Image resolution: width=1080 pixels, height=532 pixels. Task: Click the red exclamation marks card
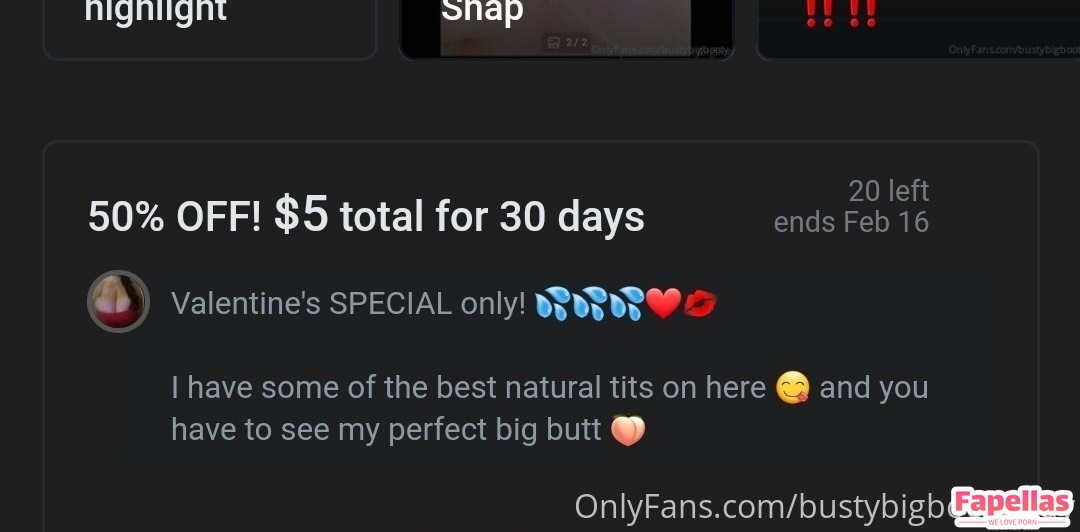tap(917, 29)
